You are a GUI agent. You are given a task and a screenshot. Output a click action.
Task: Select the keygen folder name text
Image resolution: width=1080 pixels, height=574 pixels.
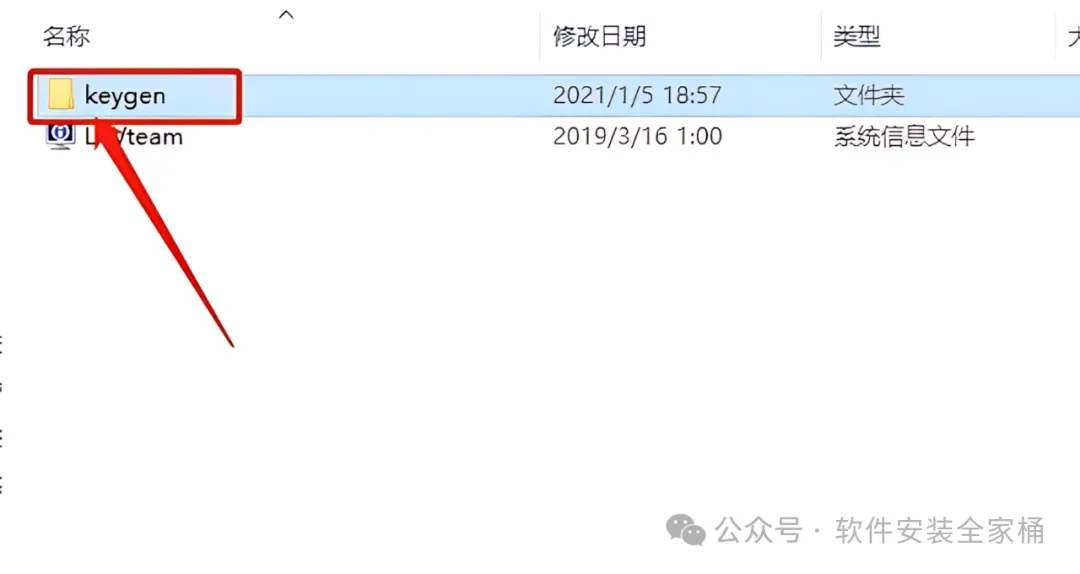[125, 95]
